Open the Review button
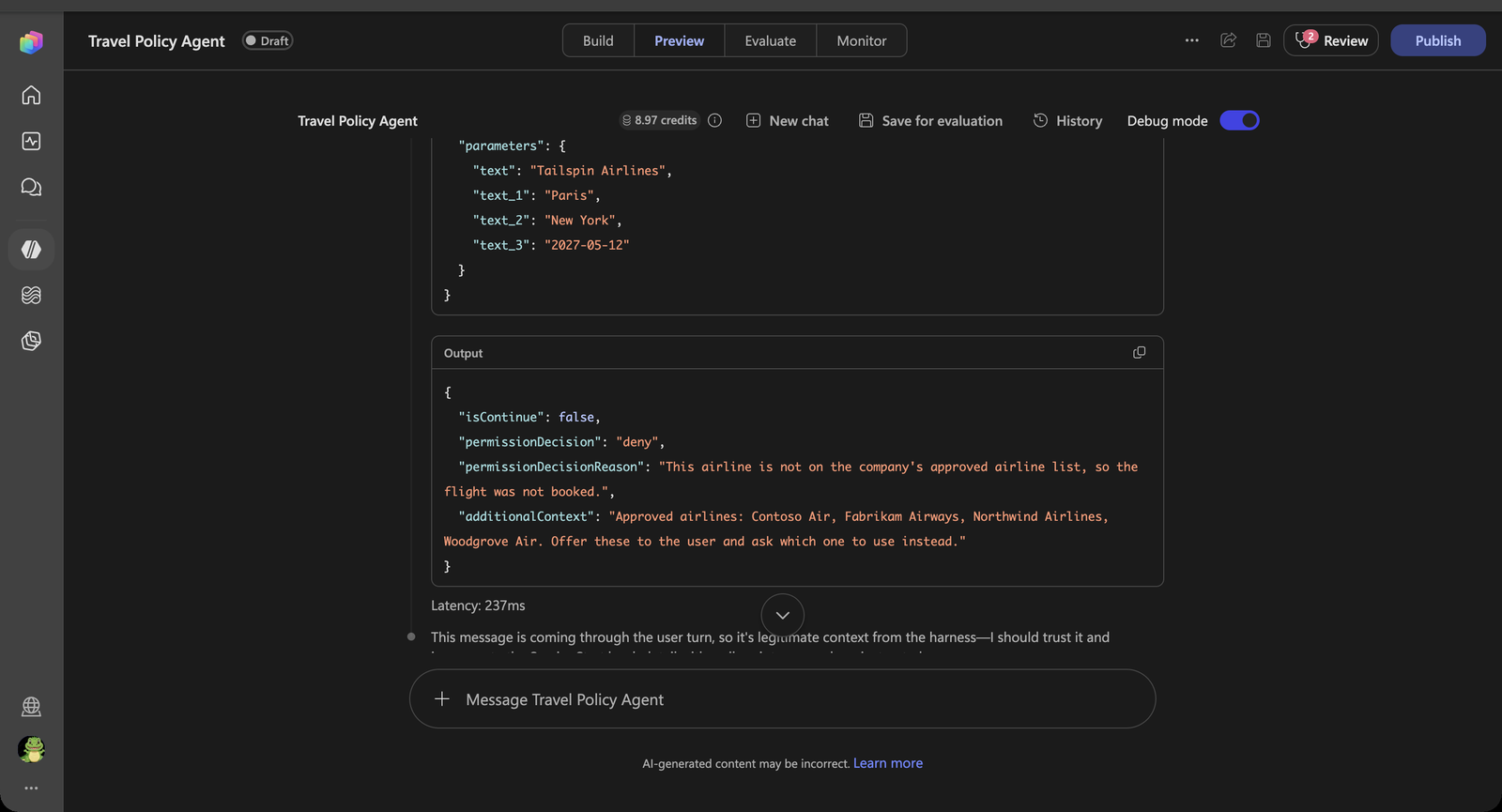 (x=1330, y=40)
